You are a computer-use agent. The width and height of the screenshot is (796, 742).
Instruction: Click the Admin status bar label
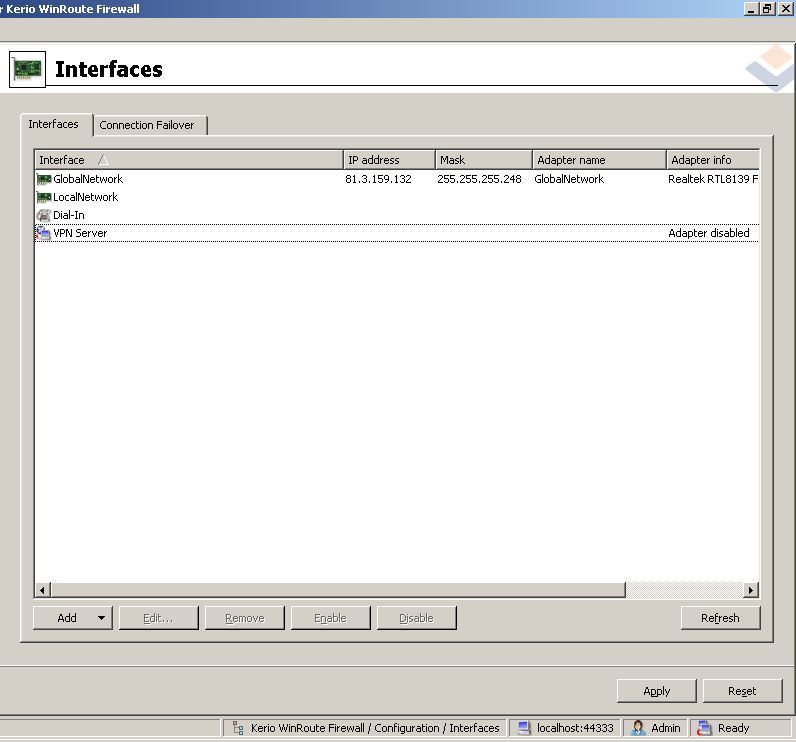(x=666, y=728)
